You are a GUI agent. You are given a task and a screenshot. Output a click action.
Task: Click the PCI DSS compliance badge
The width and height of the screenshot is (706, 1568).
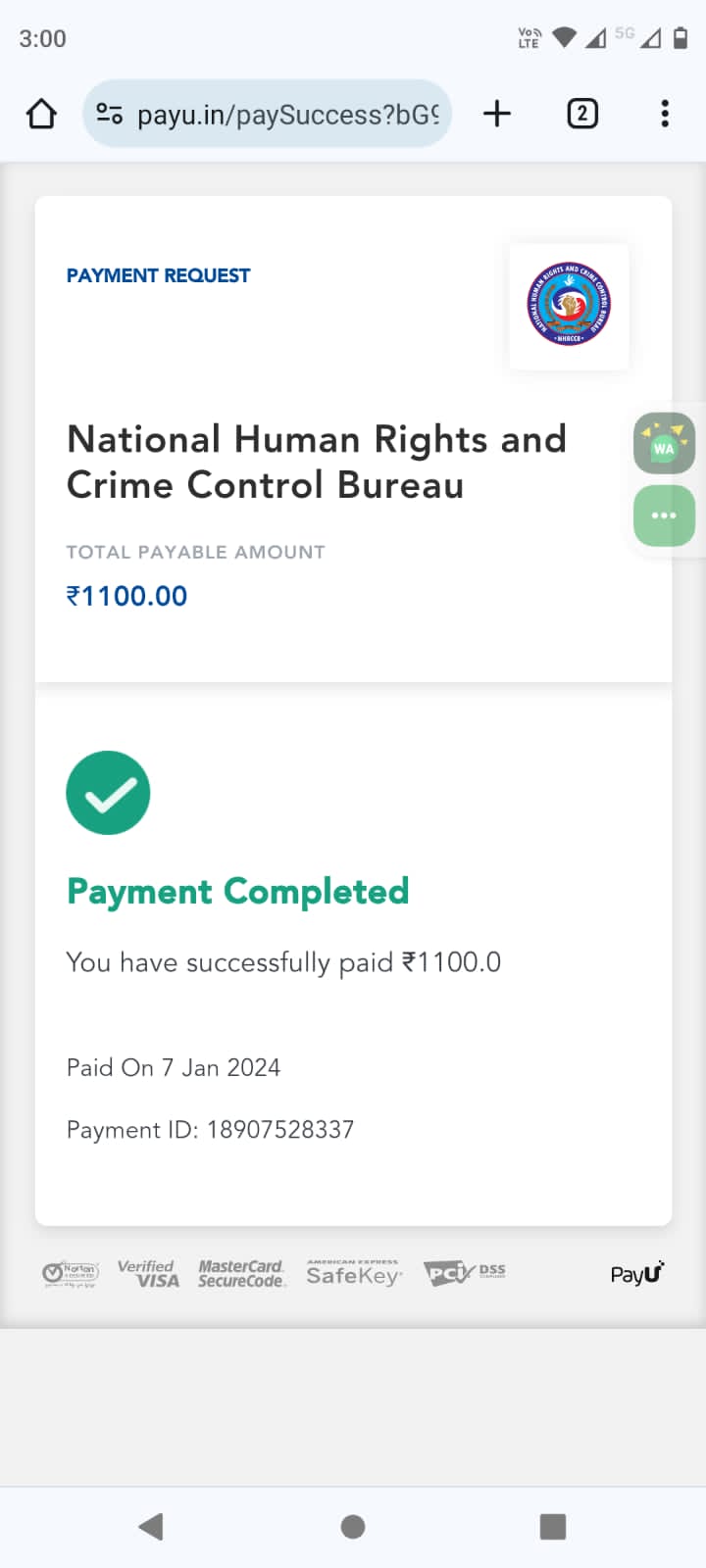464,1273
